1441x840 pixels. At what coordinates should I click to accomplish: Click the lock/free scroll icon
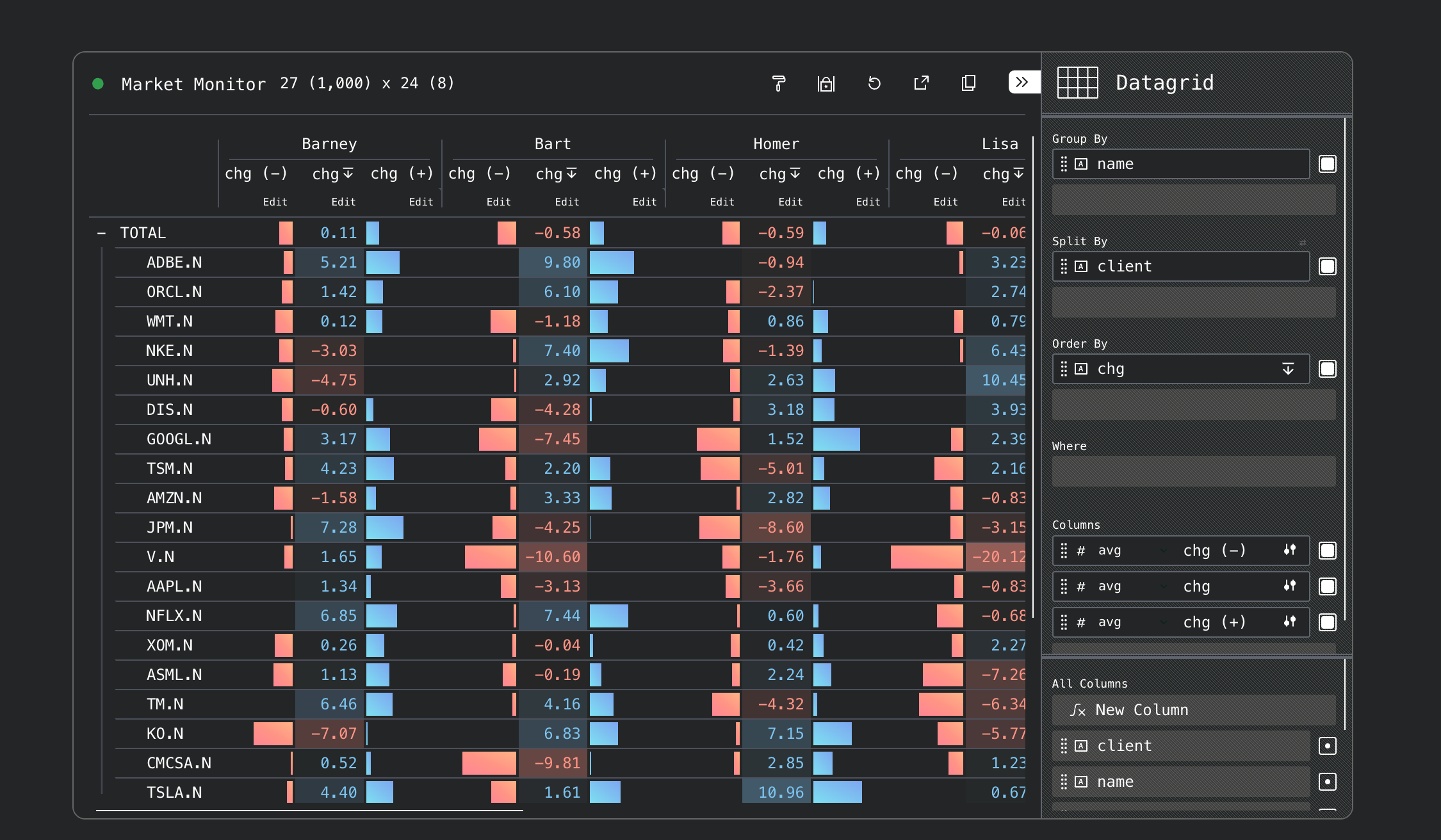(826, 83)
